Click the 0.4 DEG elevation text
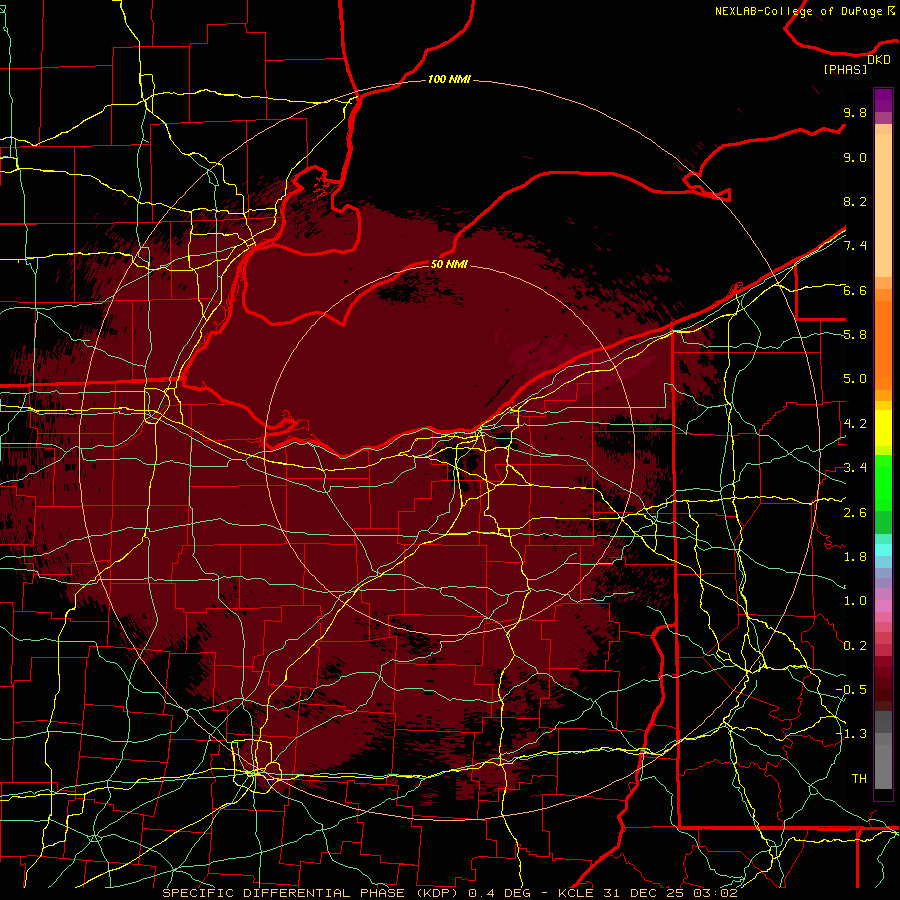Image resolution: width=900 pixels, height=900 pixels. pyautogui.click(x=497, y=893)
